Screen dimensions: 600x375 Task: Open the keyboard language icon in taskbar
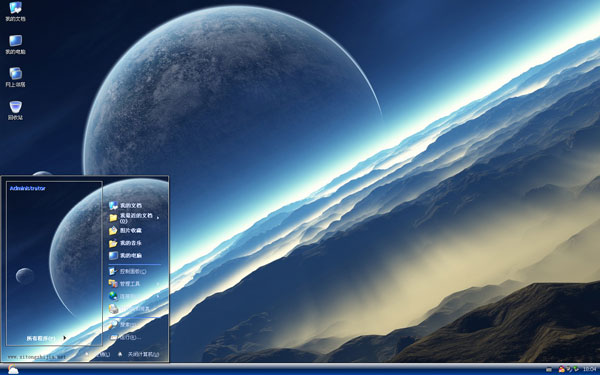(x=549, y=369)
